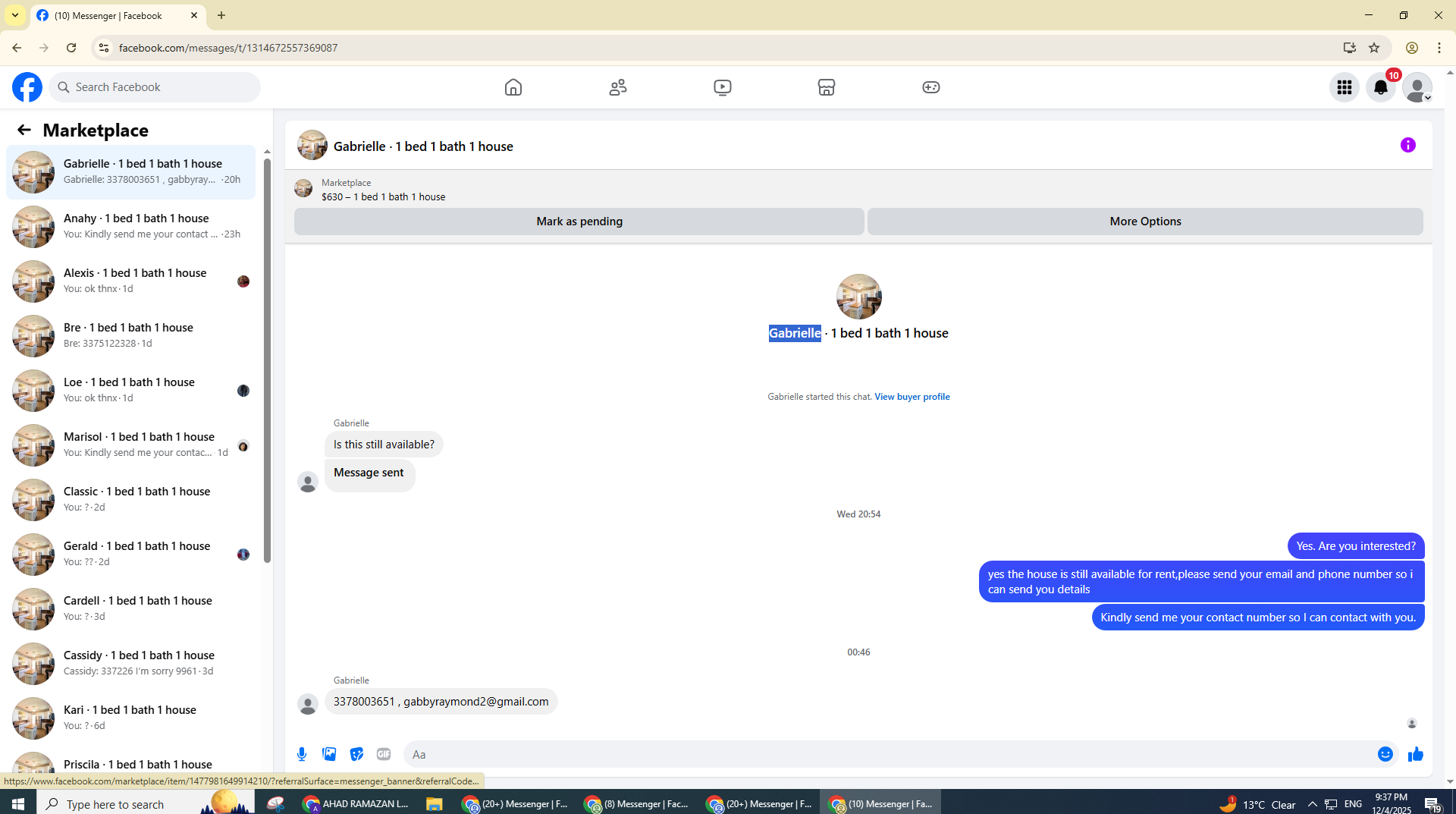Image resolution: width=1456 pixels, height=814 pixels.
Task: Open Windows Start menu
Action: [18, 803]
